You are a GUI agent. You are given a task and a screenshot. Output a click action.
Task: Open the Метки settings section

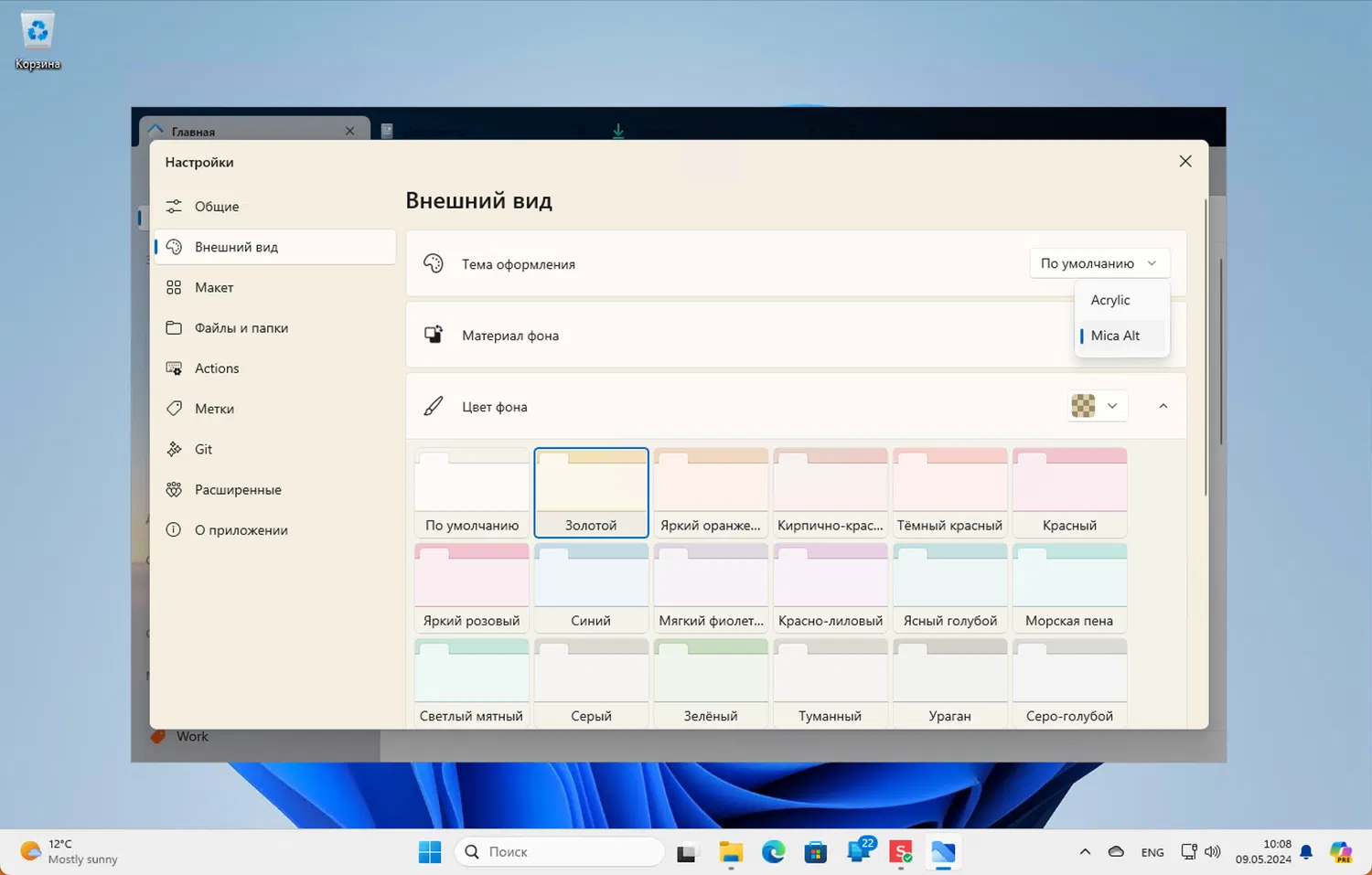(274, 409)
